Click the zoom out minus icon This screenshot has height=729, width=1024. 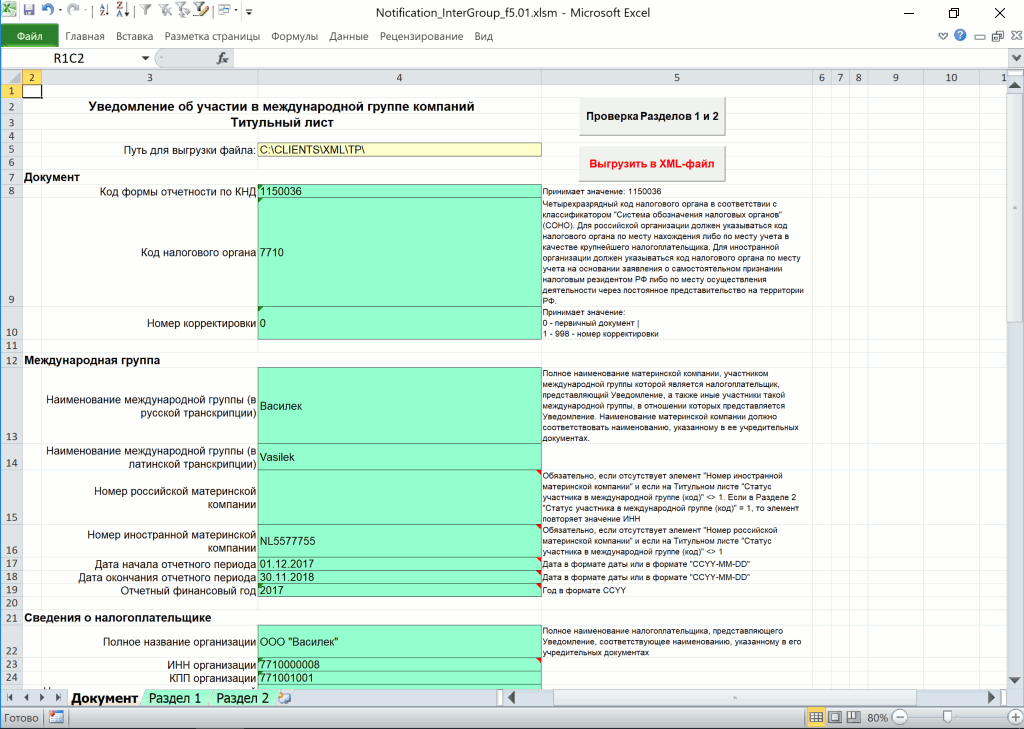pyautogui.click(x=899, y=717)
